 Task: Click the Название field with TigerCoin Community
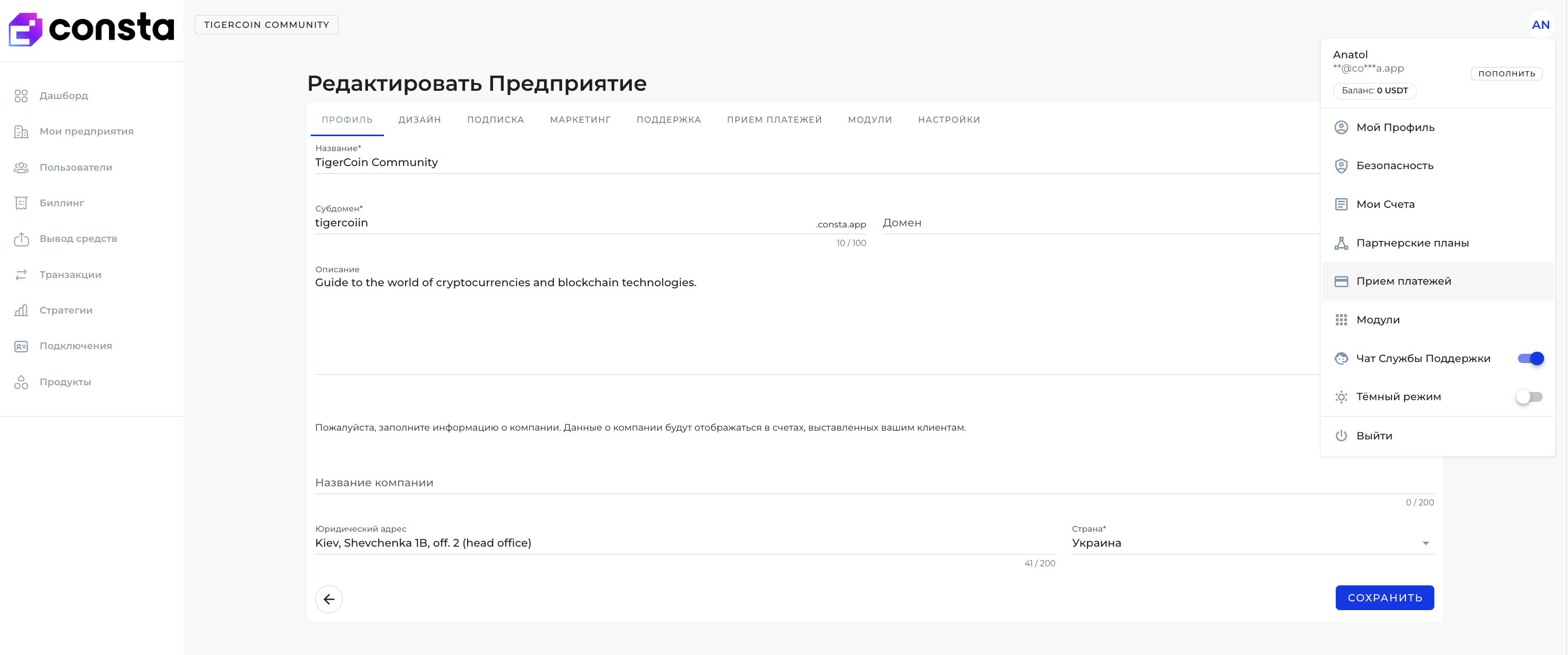coord(817,162)
